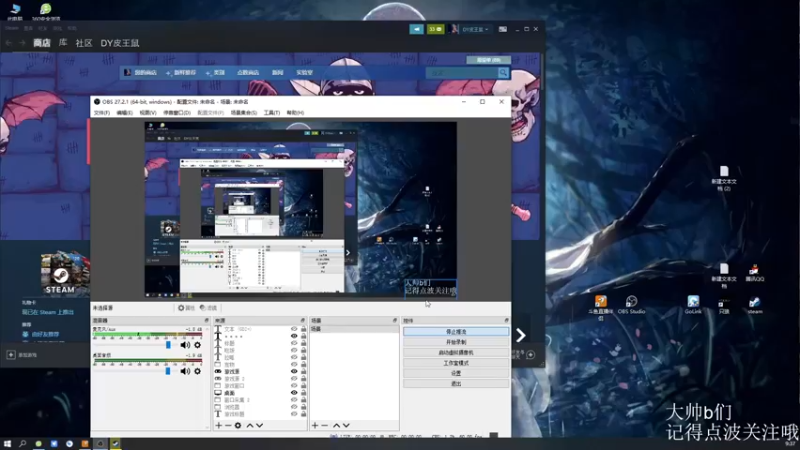Click 退出 button in OBS controls
Viewport: 800px width, 450px height.
(x=456, y=383)
